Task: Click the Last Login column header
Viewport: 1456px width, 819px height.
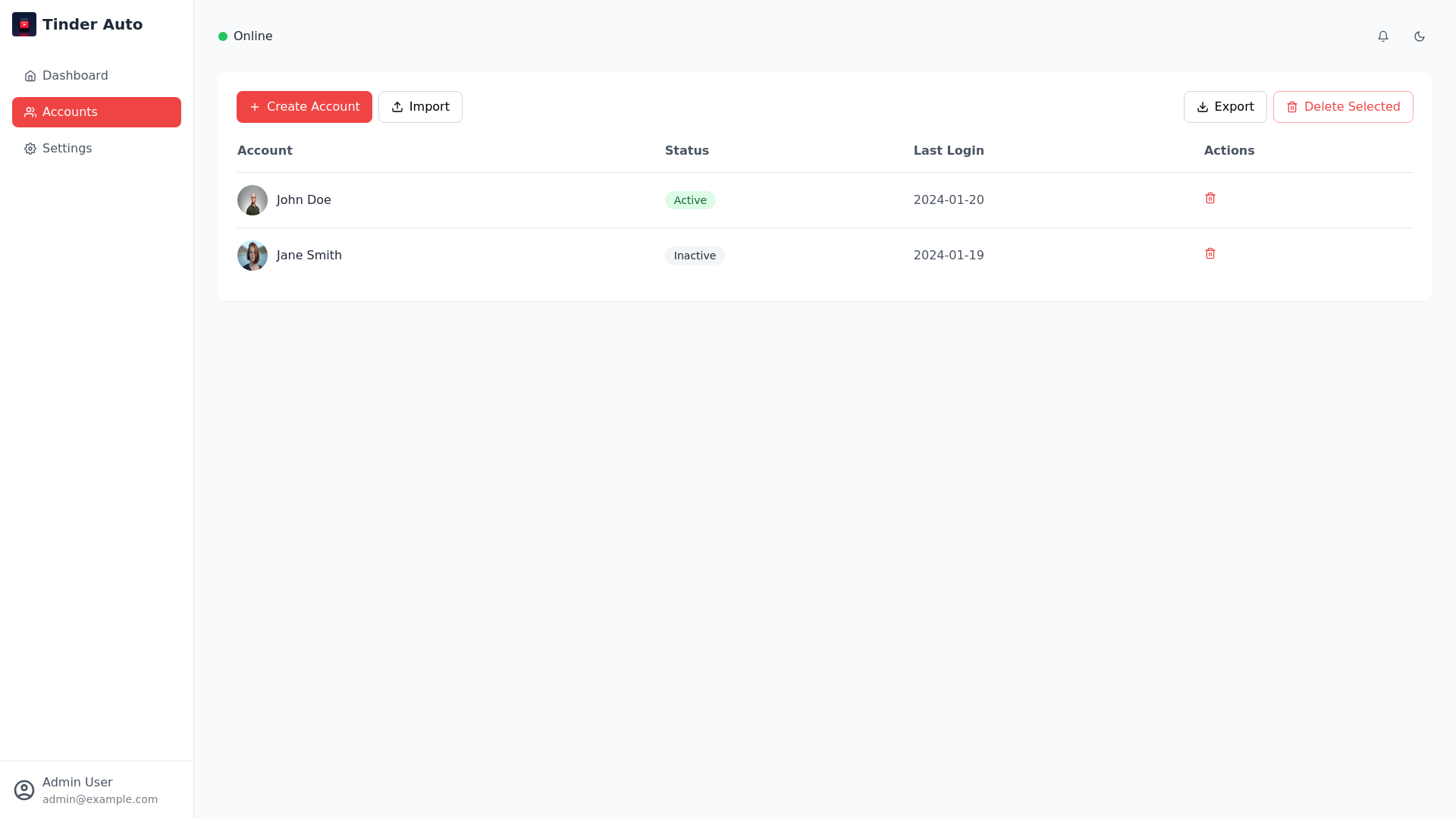Action: click(x=949, y=151)
